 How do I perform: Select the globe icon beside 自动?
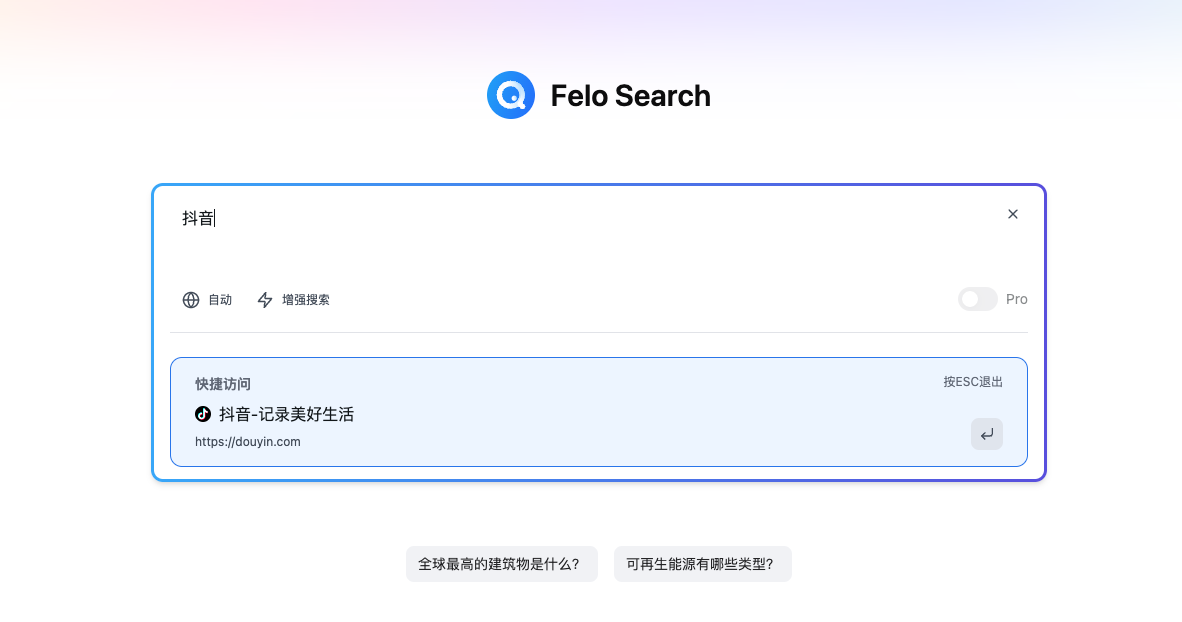190,299
